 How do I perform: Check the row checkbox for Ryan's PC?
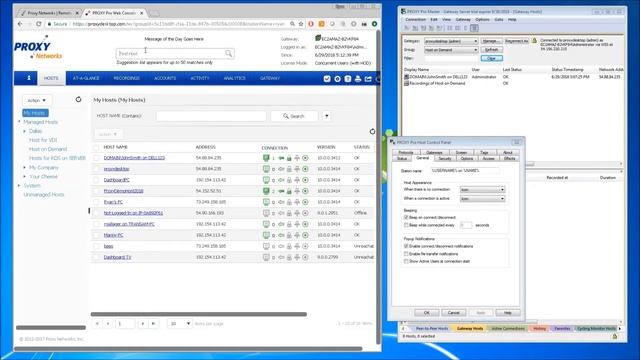point(96,202)
